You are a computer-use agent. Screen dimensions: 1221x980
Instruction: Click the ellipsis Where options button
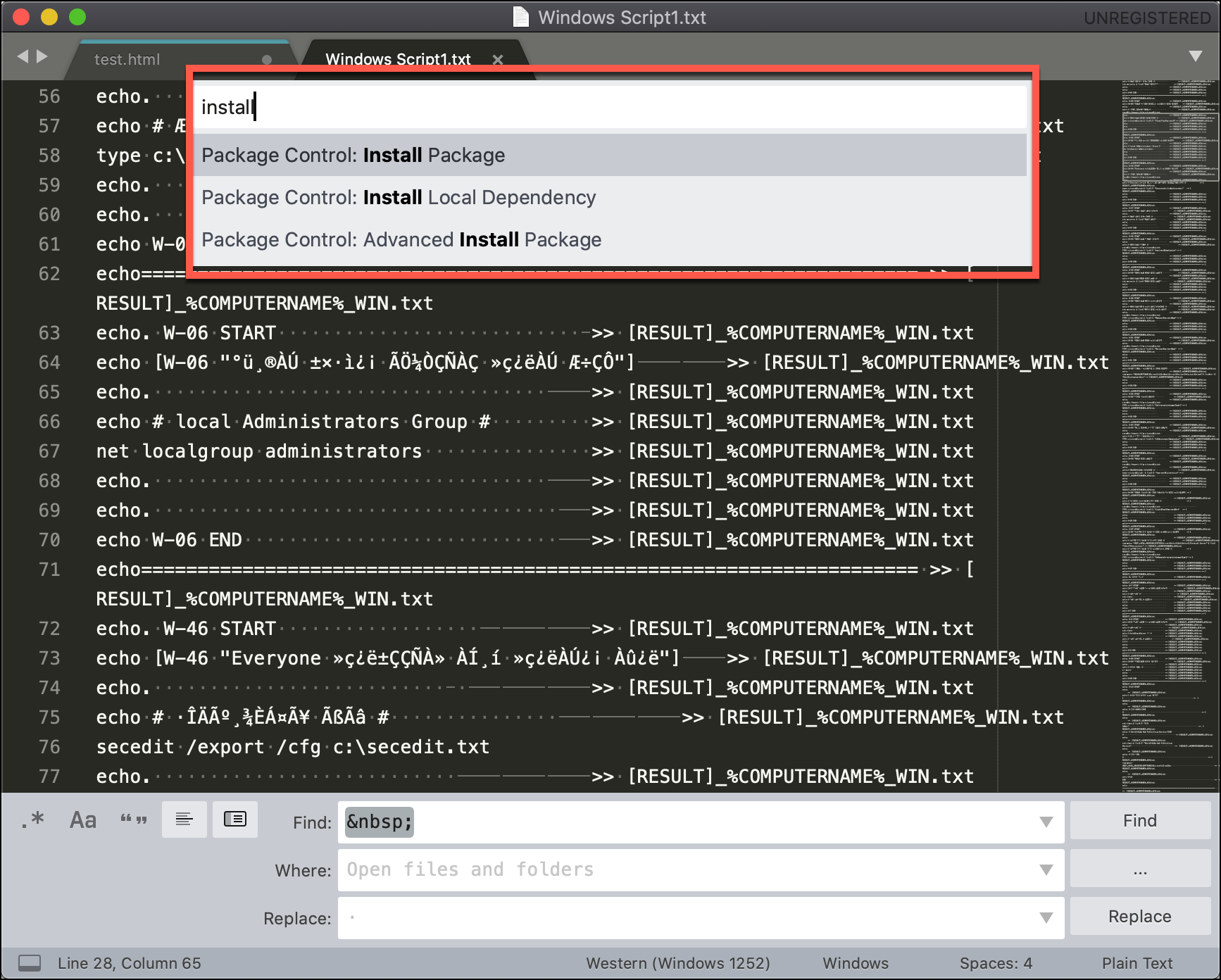[1140, 869]
